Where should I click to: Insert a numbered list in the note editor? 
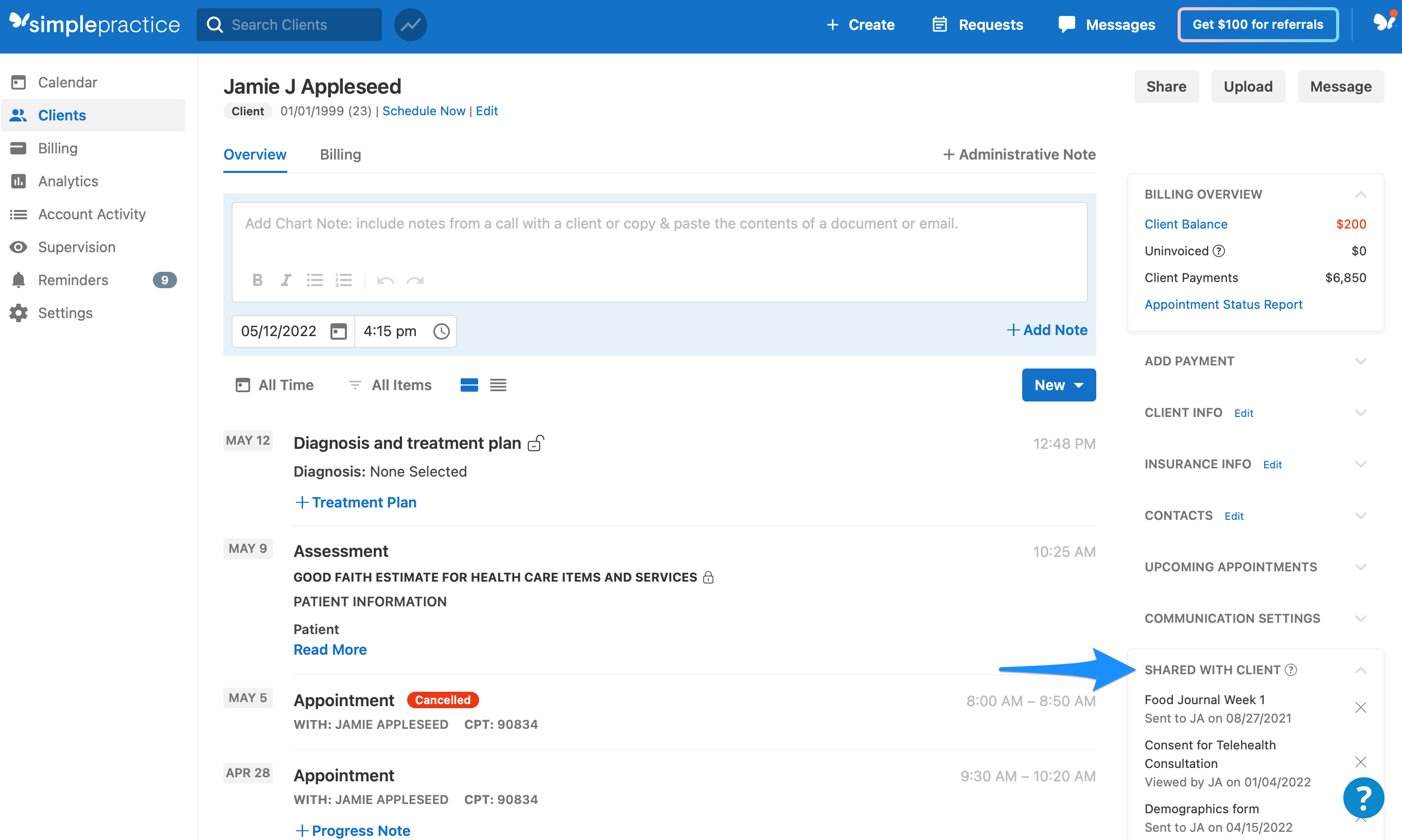click(x=344, y=279)
